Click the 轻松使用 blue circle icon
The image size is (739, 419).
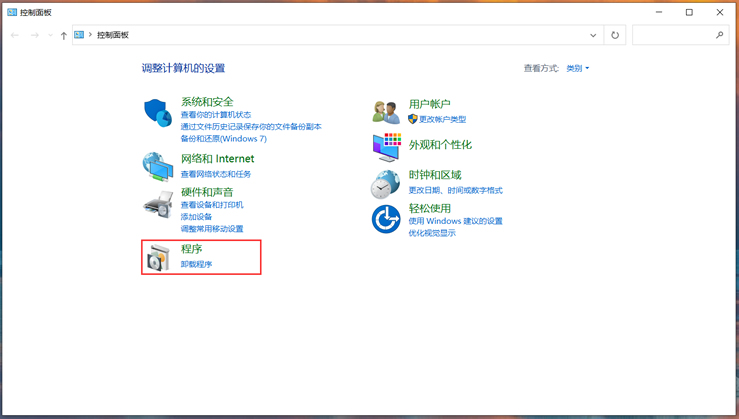click(x=386, y=219)
